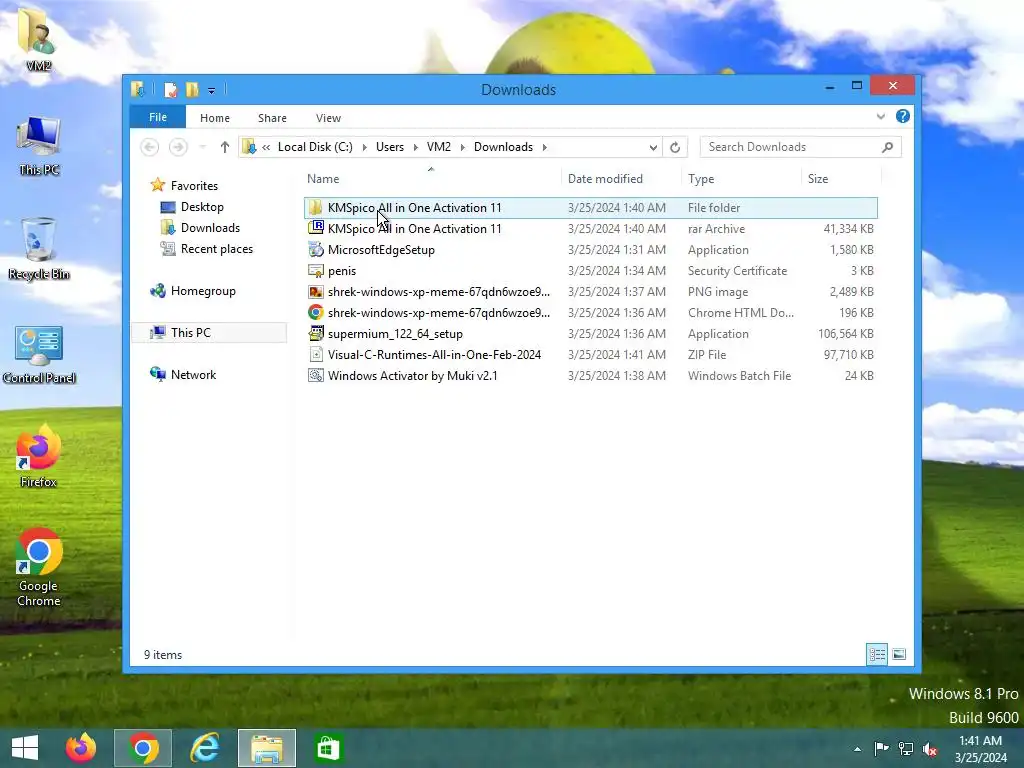Expand arrow after Users breadcrumb
Viewport: 1024px width, 768px height.
point(415,147)
